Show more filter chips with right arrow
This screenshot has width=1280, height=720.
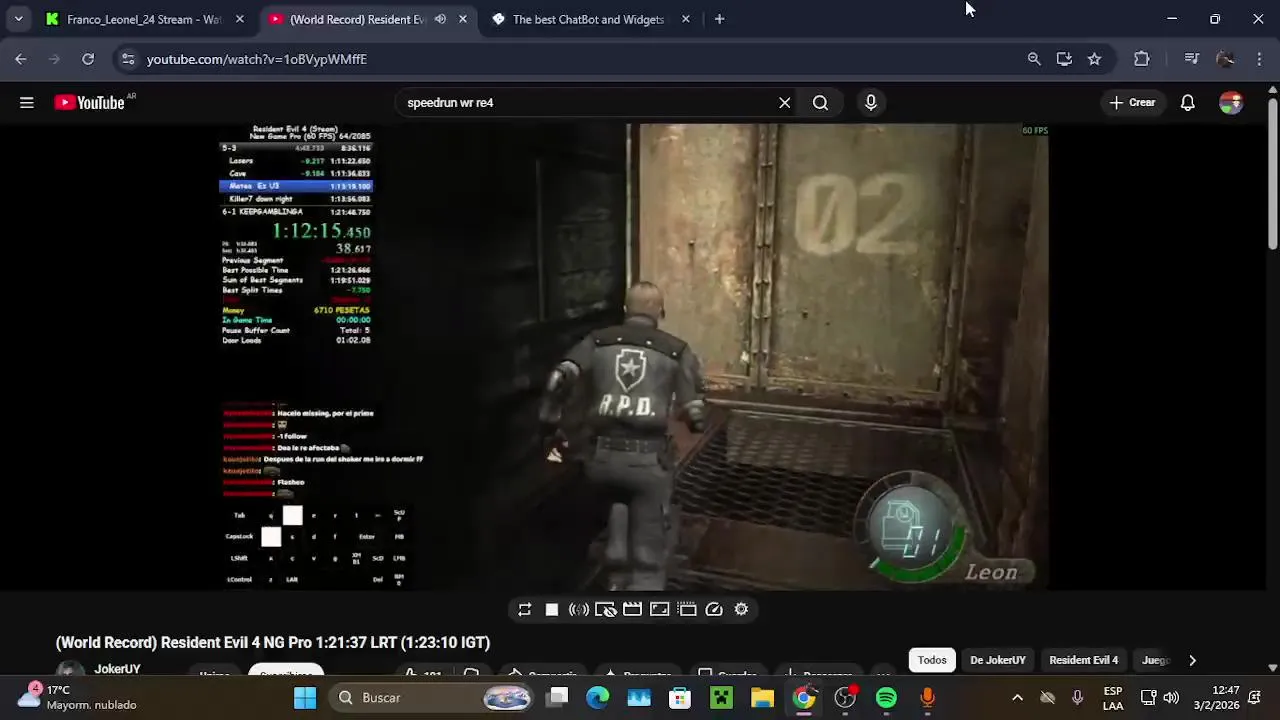click(1192, 660)
